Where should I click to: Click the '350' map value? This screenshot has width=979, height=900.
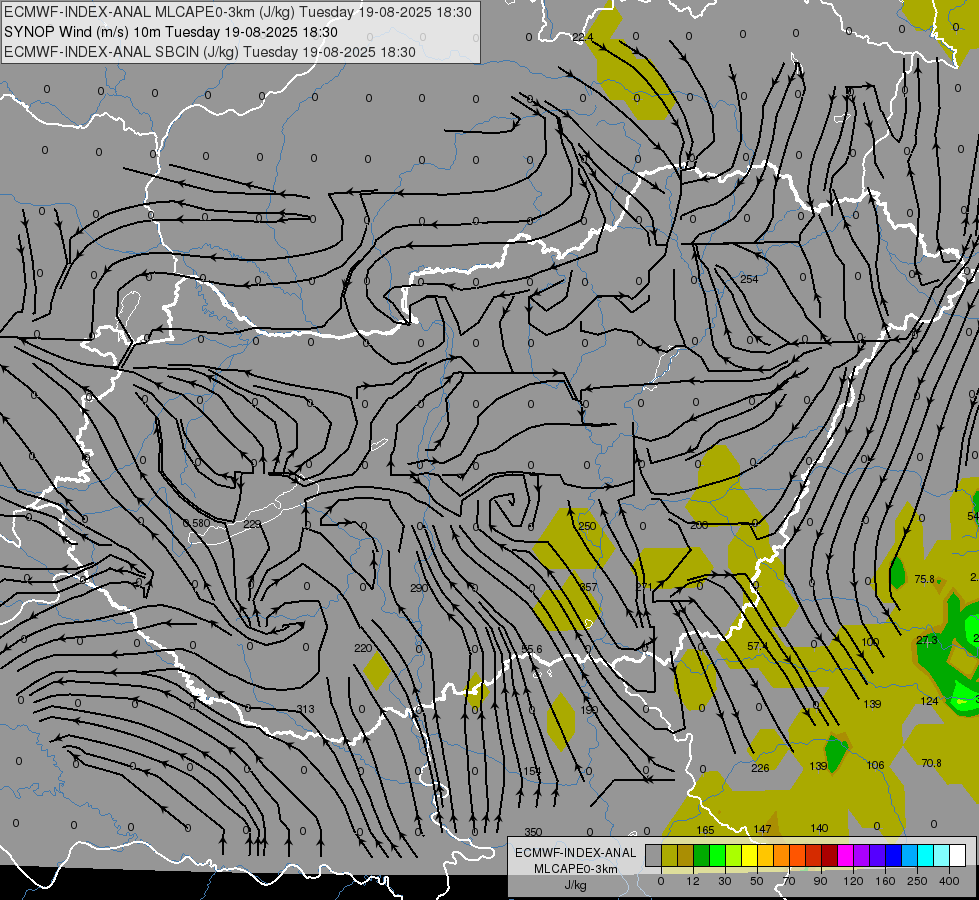(533, 832)
